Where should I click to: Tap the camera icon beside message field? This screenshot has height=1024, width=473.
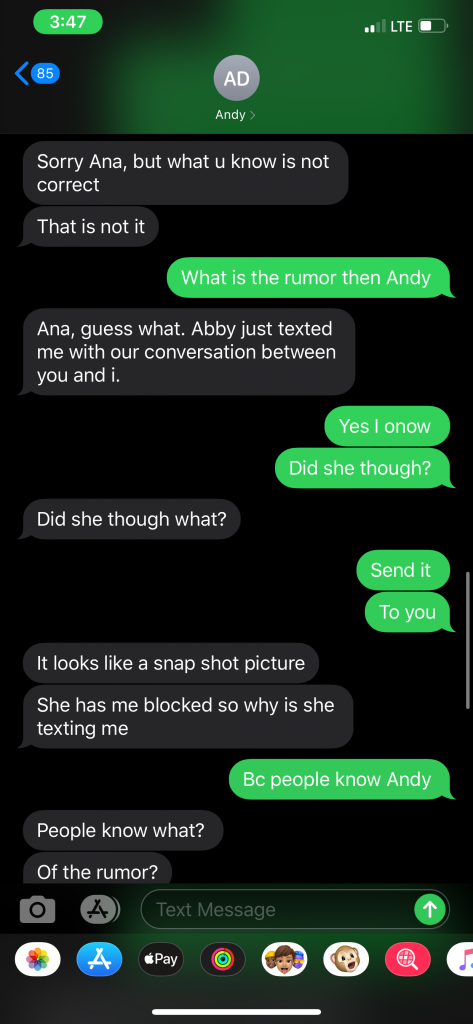pyautogui.click(x=37, y=909)
